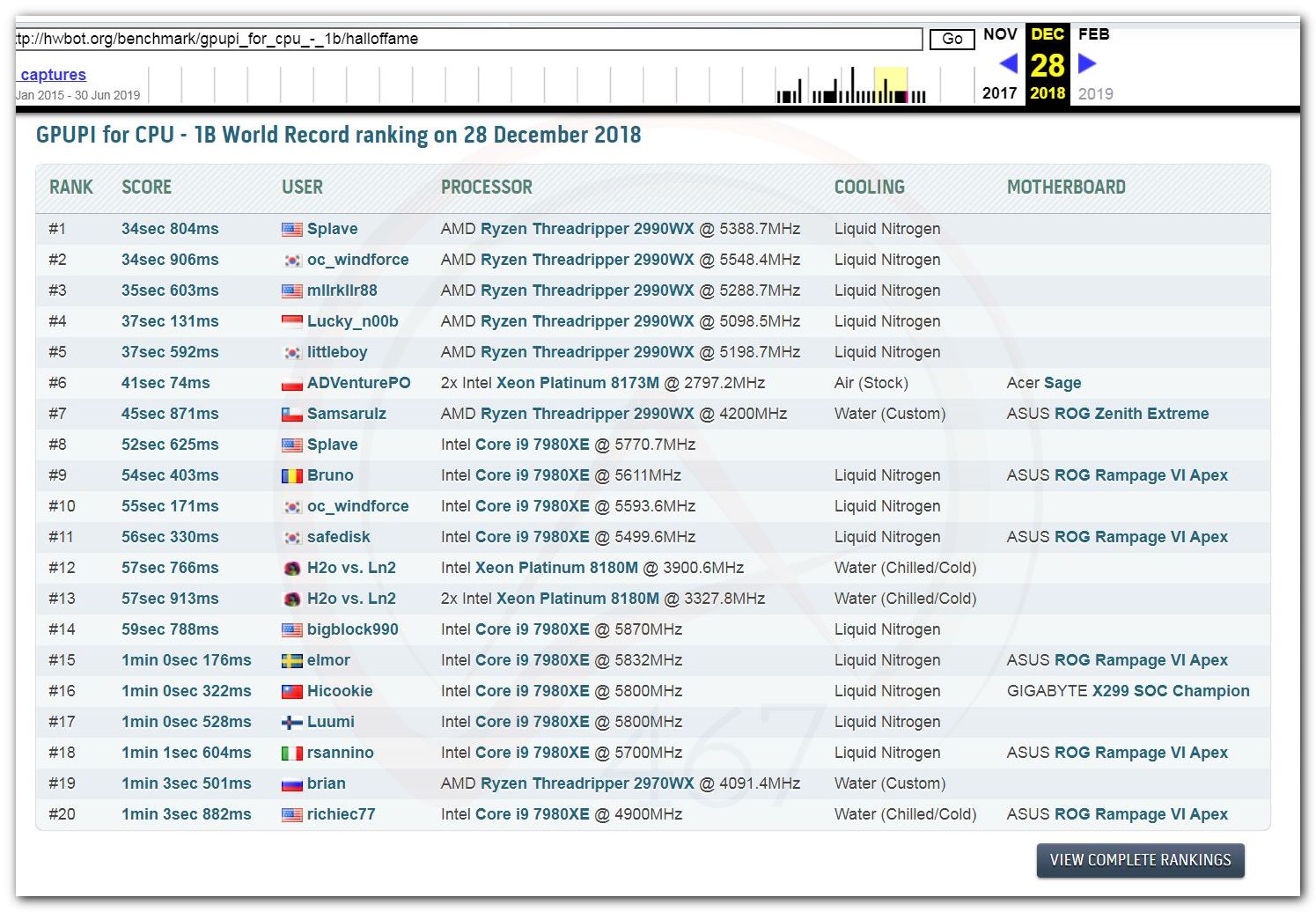Open the 34sec 804ms top score
Image resolution: width=1316 pixels, height=912 pixels.
(x=170, y=229)
